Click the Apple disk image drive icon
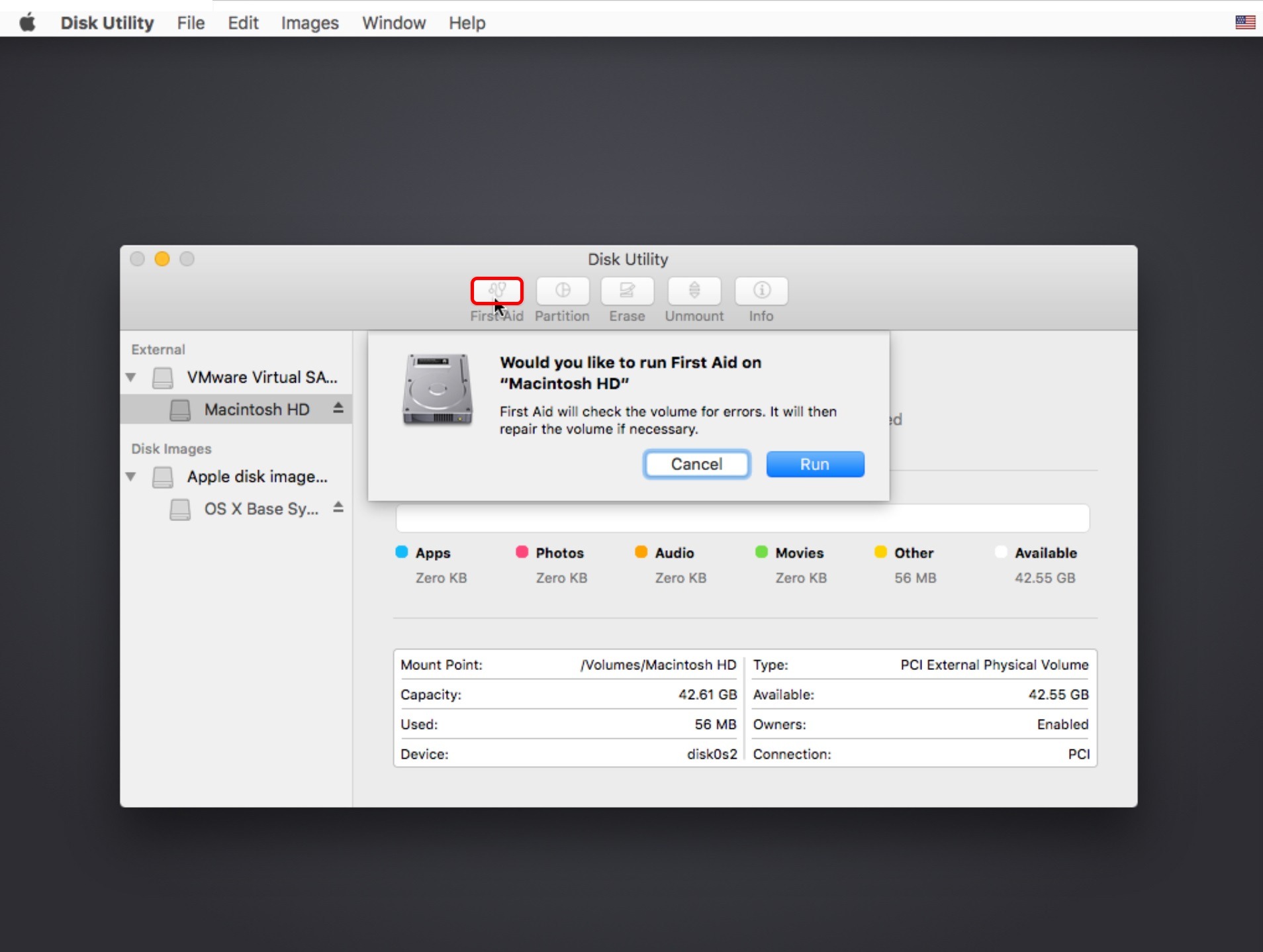Viewport: 1263px width, 952px height. point(163,477)
